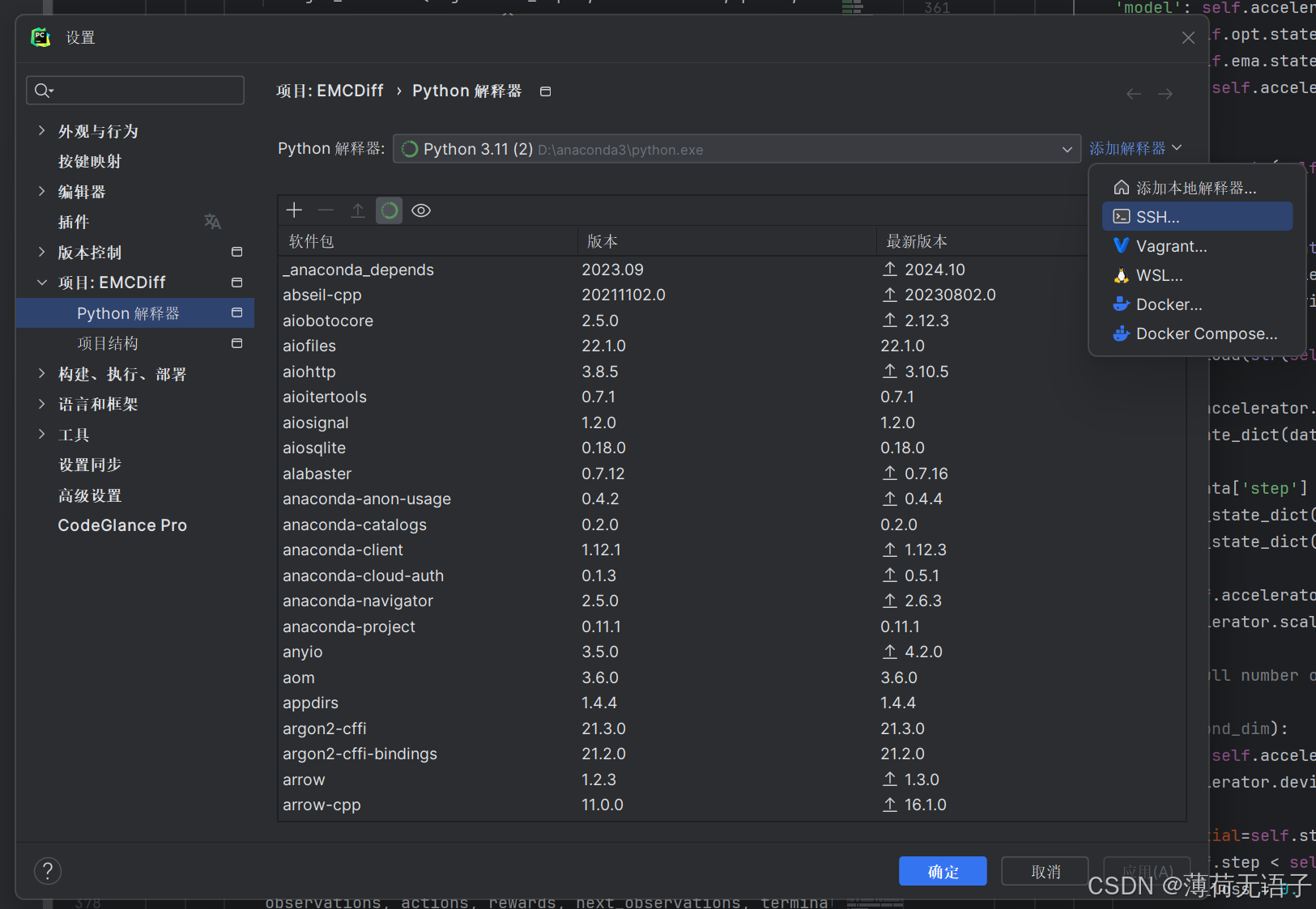Select Python 解释器 in the settings tree
The height and width of the screenshot is (909, 1316).
coord(135,313)
